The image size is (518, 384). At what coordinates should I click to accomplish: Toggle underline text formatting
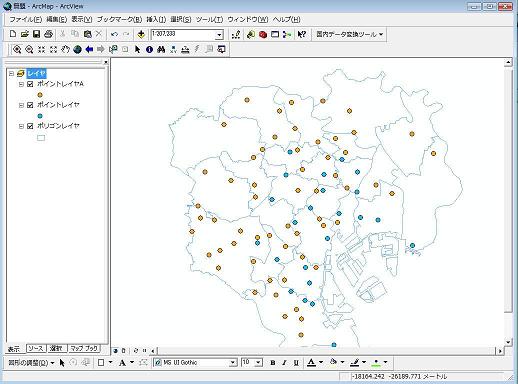296,363
